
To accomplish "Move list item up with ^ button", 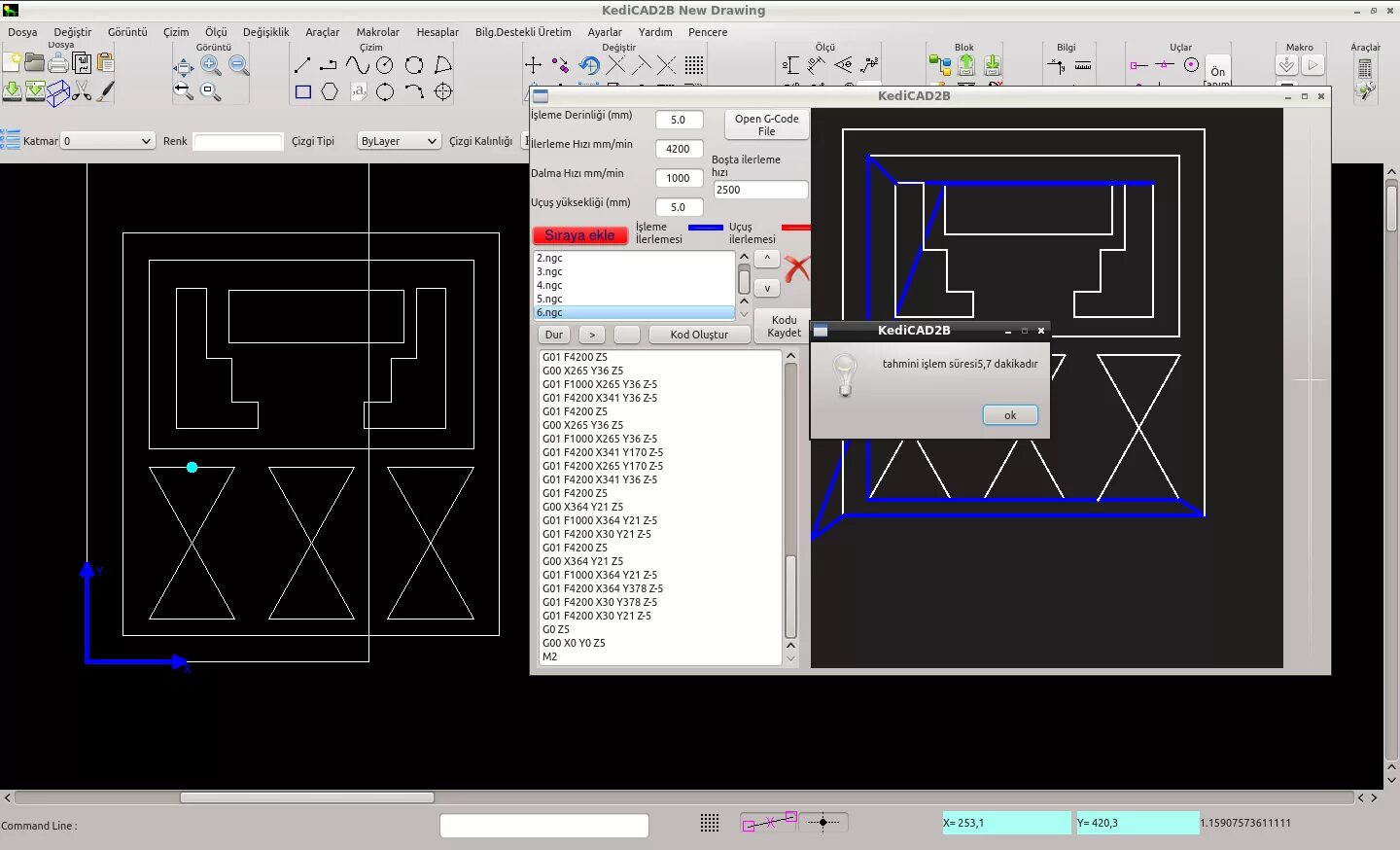I will [767, 259].
